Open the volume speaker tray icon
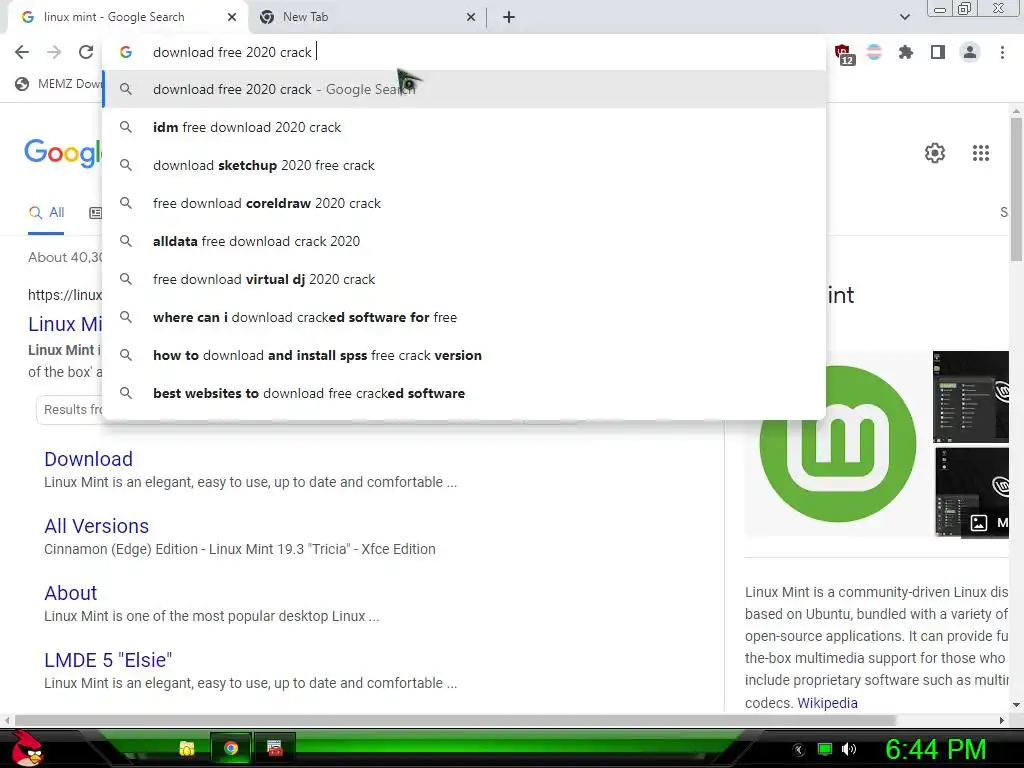The image size is (1024, 768). tap(849, 749)
